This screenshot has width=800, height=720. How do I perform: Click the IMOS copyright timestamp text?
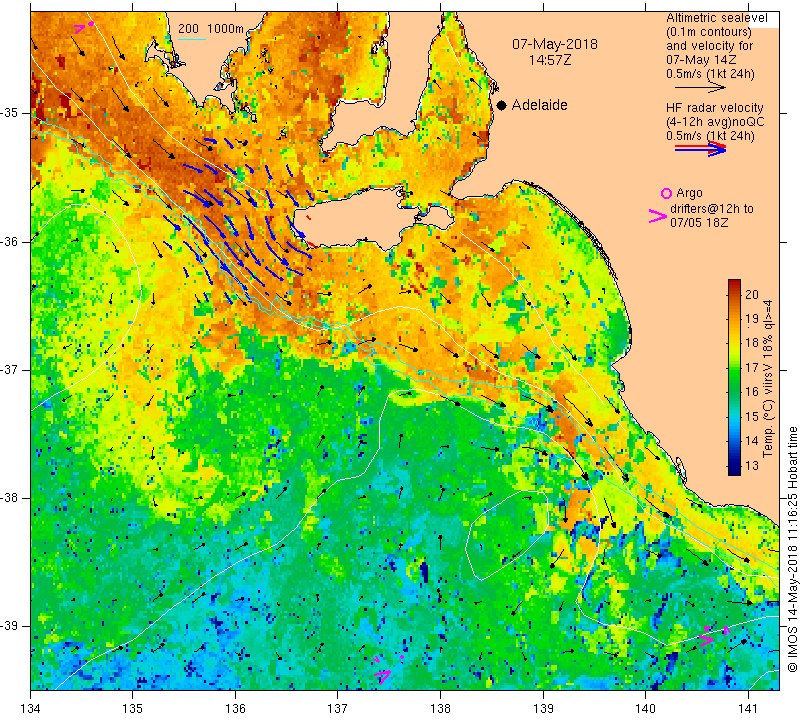[792, 549]
